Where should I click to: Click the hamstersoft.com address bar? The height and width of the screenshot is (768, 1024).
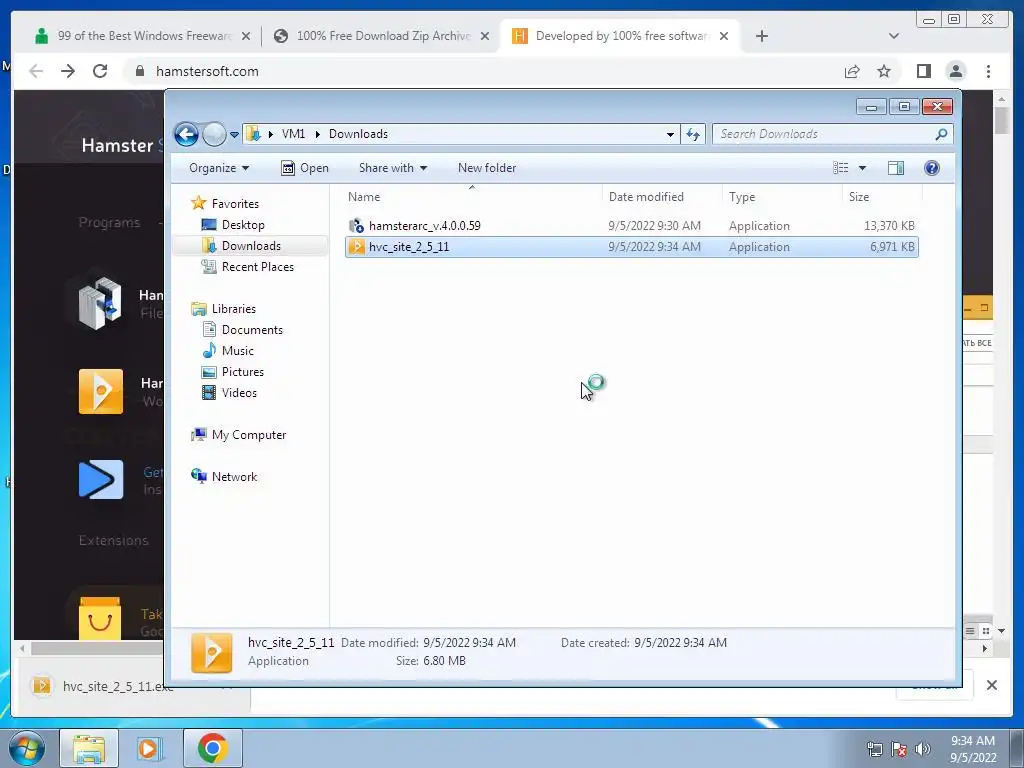point(480,71)
